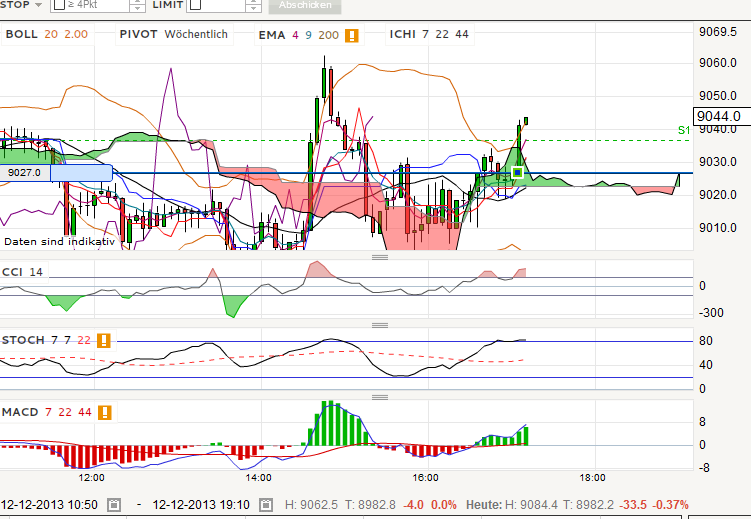The image size is (751, 519).
Task: Click the STOCH indicator warning icon
Action: pos(103,340)
